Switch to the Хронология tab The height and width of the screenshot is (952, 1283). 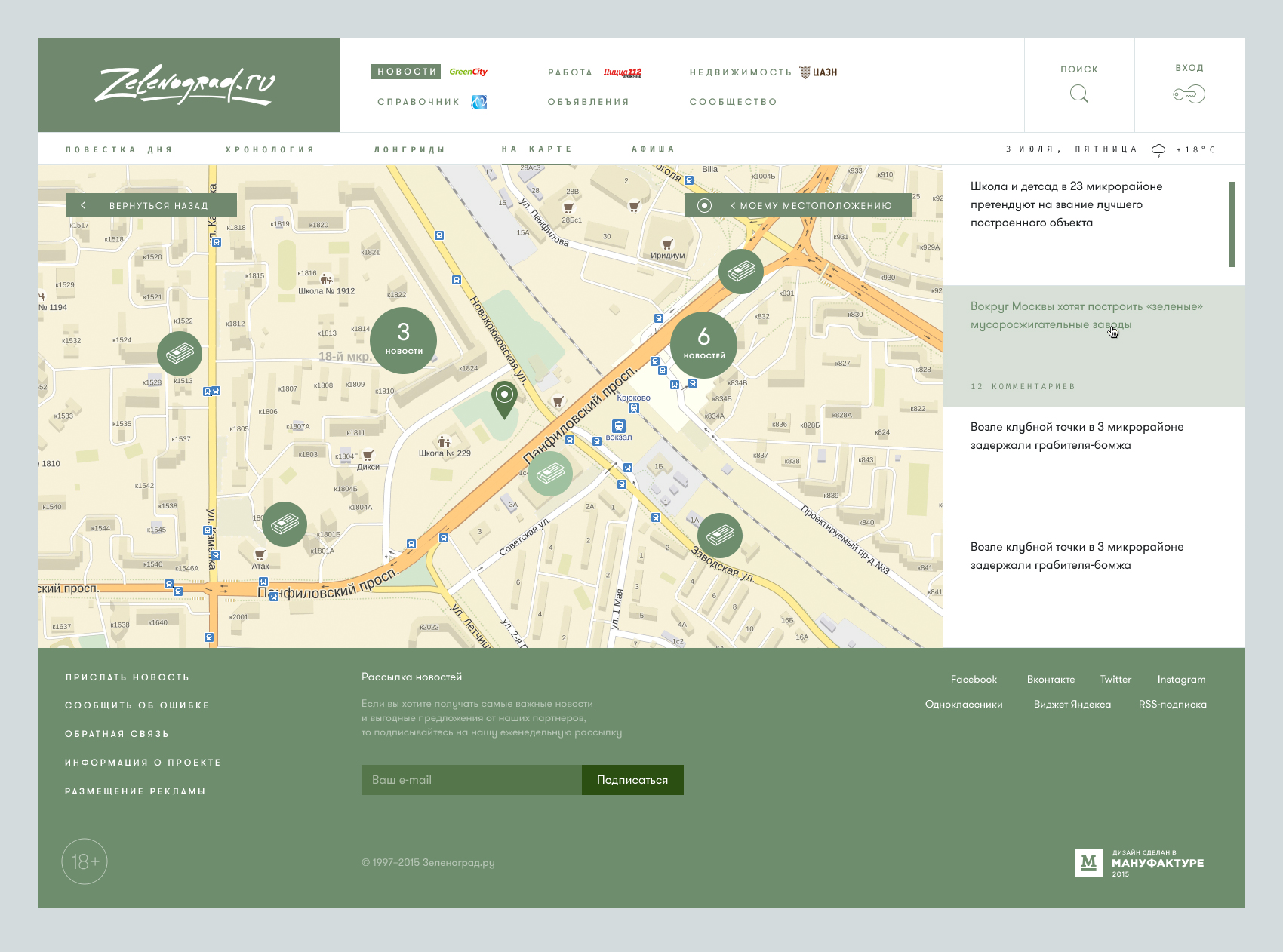[269, 149]
